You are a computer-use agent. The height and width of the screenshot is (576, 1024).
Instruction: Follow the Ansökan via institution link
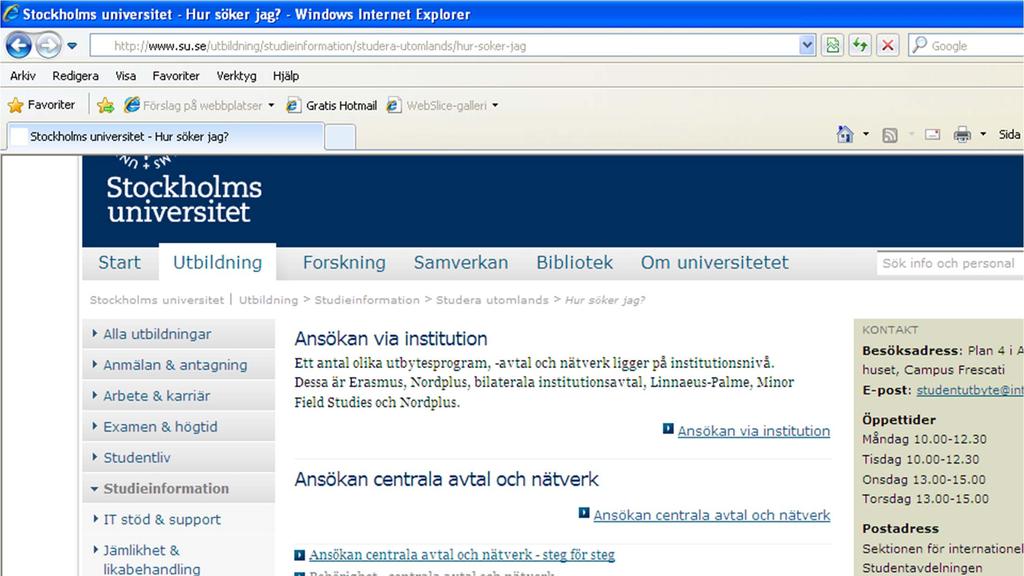click(754, 431)
